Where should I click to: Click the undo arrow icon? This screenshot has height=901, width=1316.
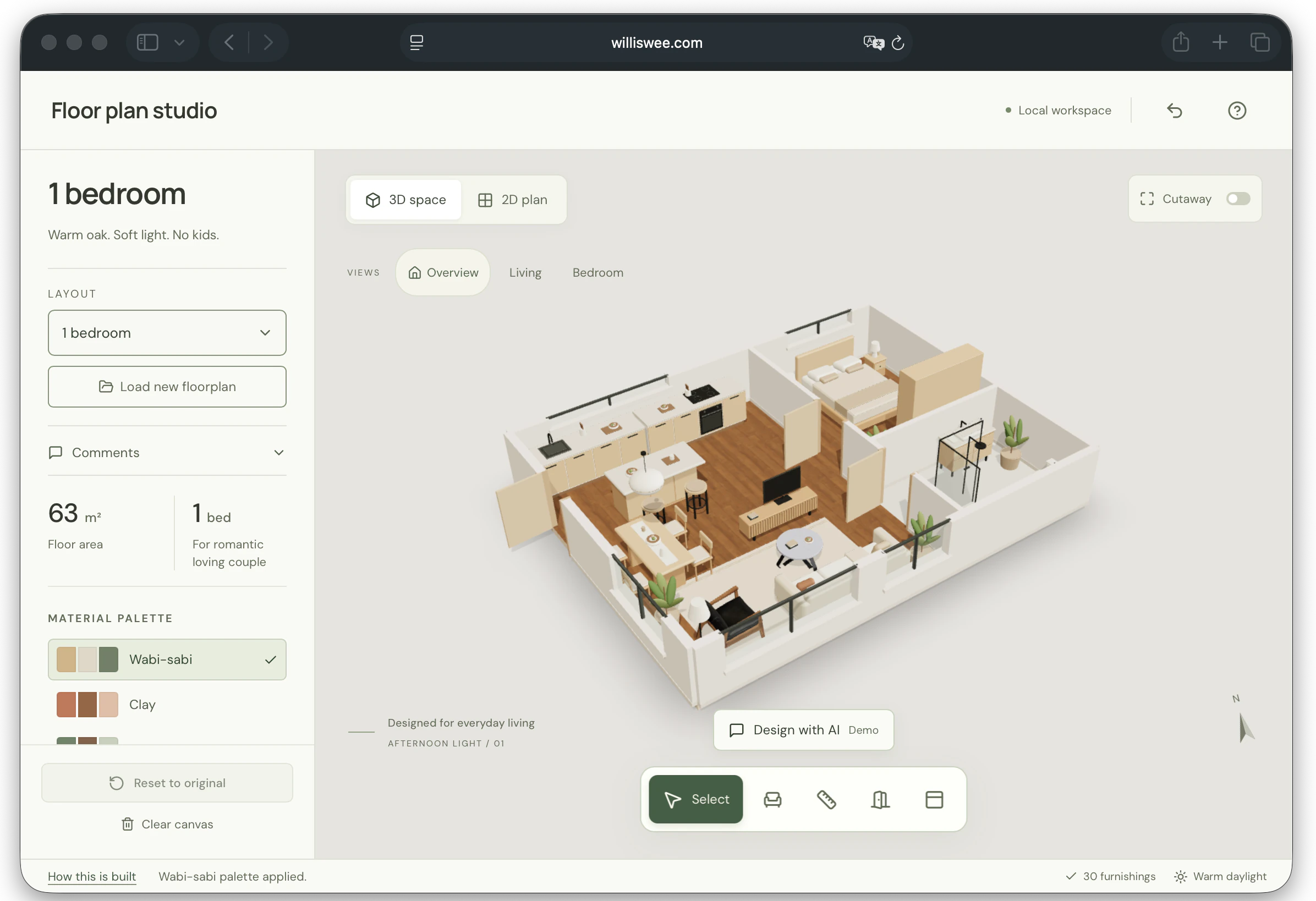pyautogui.click(x=1175, y=111)
